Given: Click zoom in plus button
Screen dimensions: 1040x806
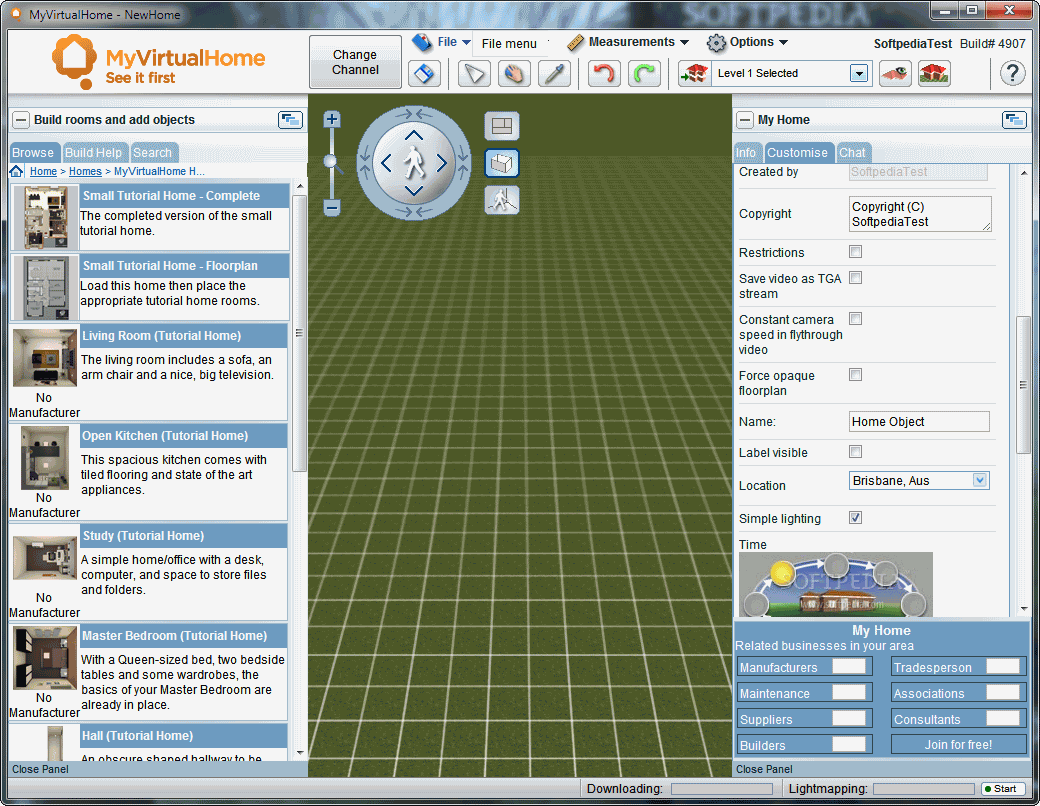Looking at the screenshot, I should point(332,119).
